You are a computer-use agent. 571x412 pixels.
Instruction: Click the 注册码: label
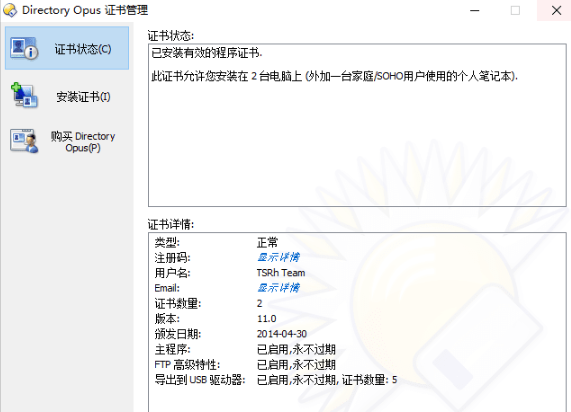click(x=172, y=258)
